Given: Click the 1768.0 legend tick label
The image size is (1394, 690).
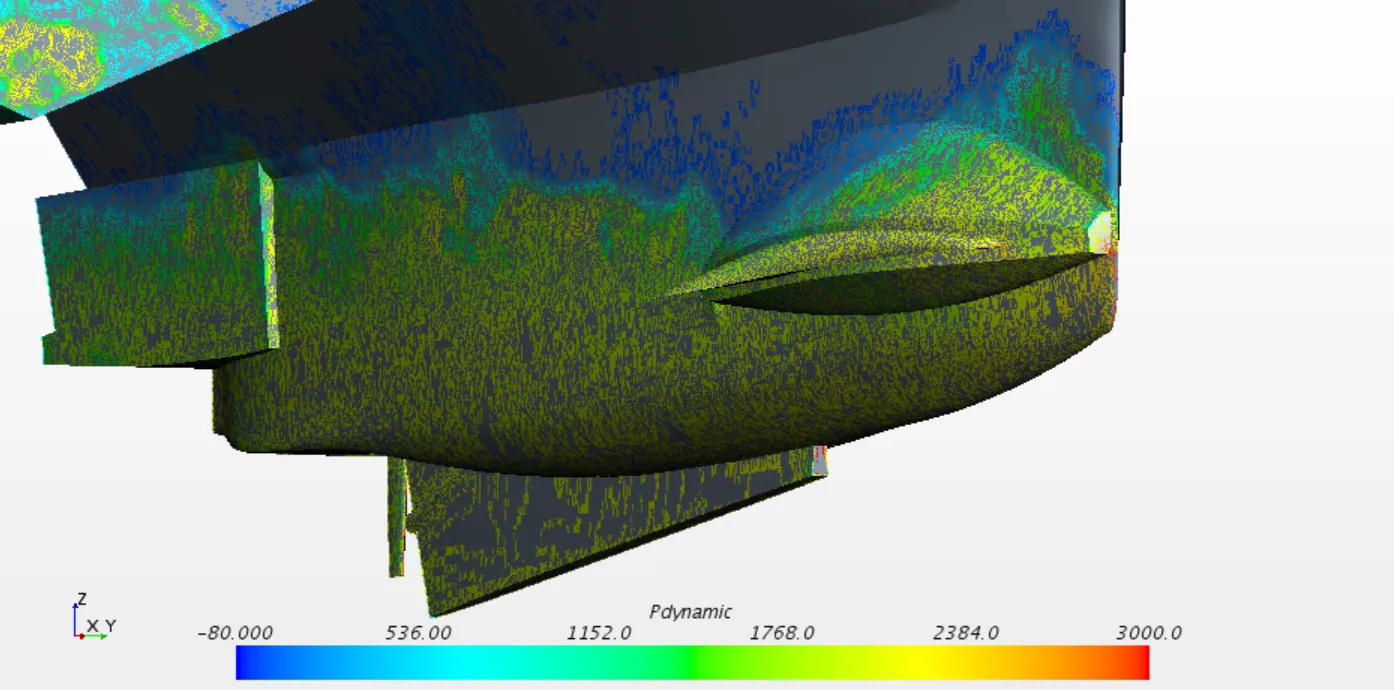Looking at the screenshot, I should [x=783, y=633].
